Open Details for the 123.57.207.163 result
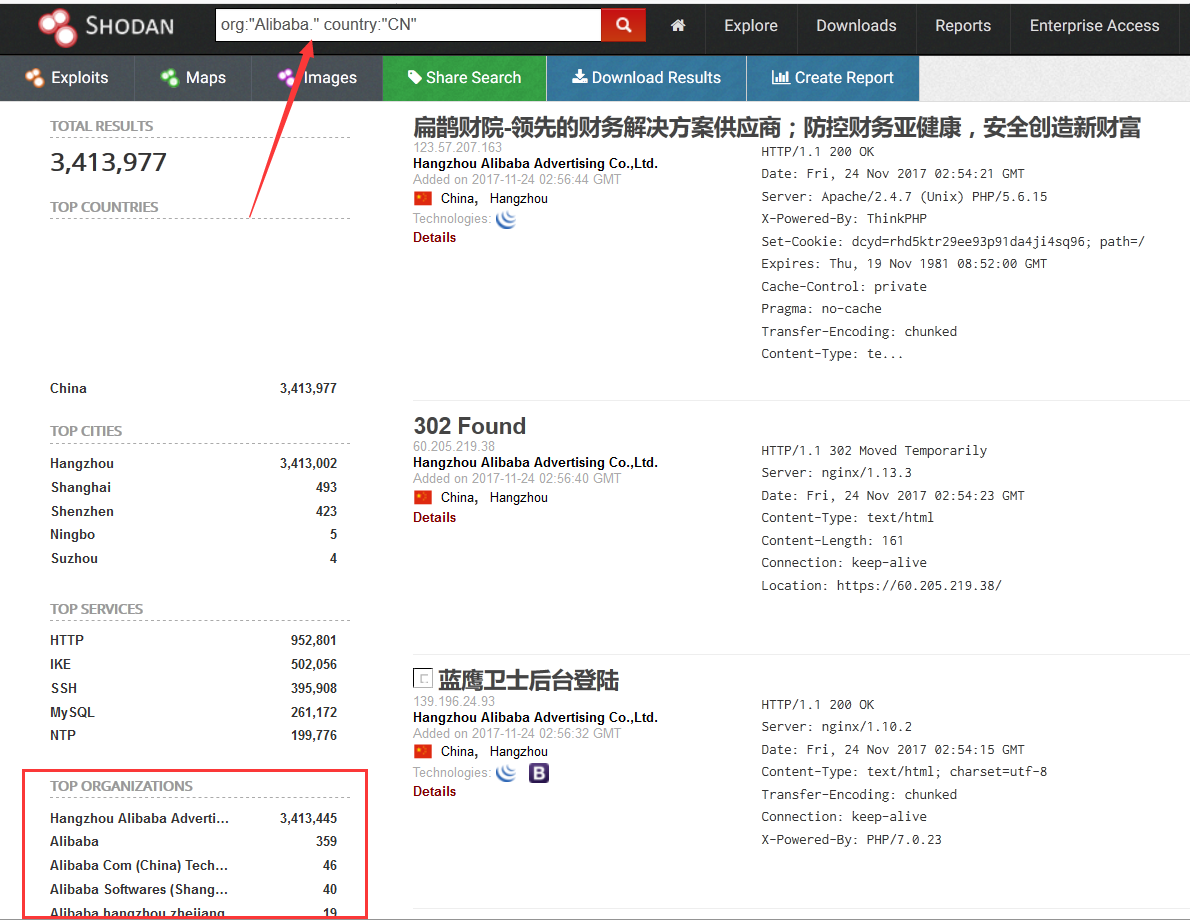This screenshot has height=920, width=1190. [434, 238]
